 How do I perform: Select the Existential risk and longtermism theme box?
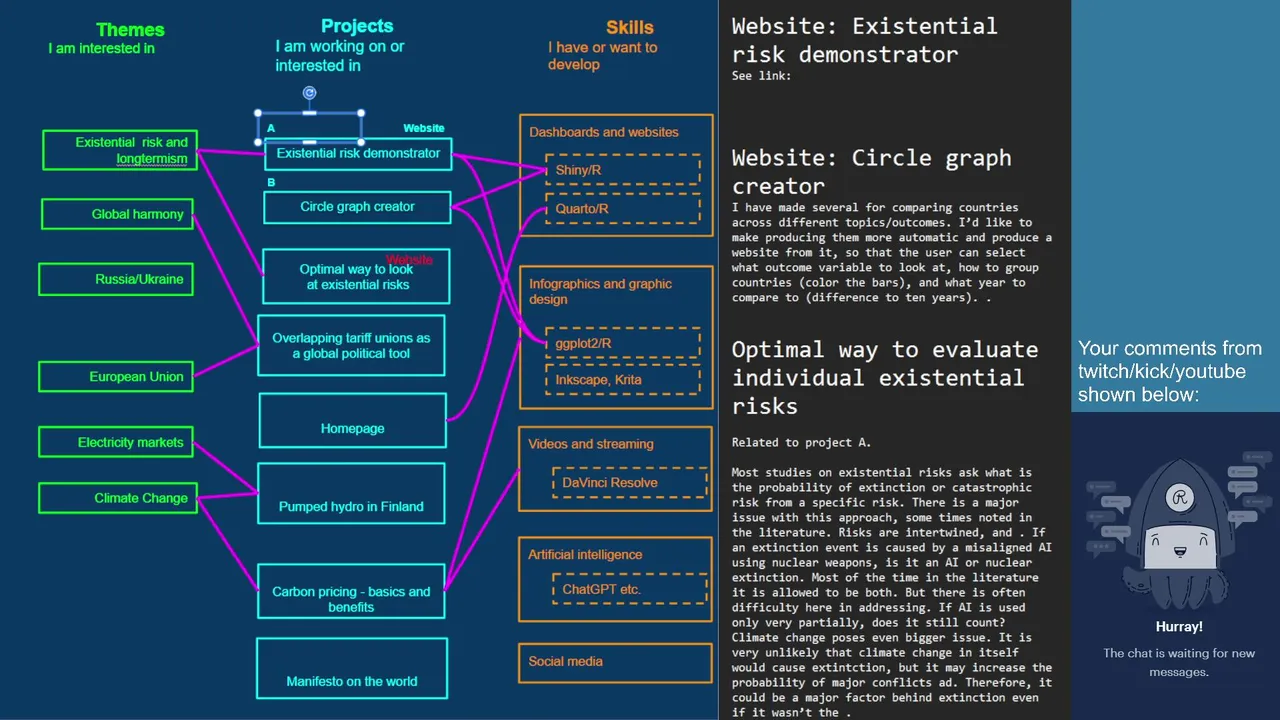tap(120, 150)
